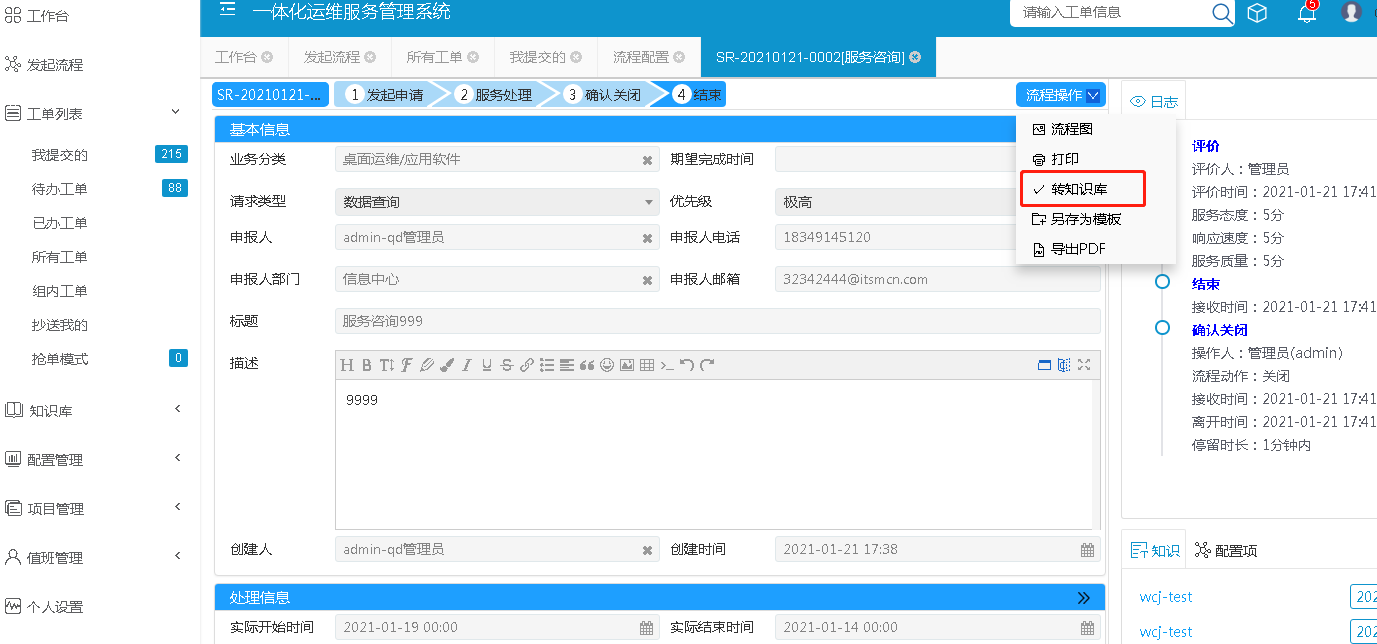Viewport: 1377px width, 644px height.
Task: Toggle the 处理信息 section collapse arrows
Action: click(x=1083, y=598)
